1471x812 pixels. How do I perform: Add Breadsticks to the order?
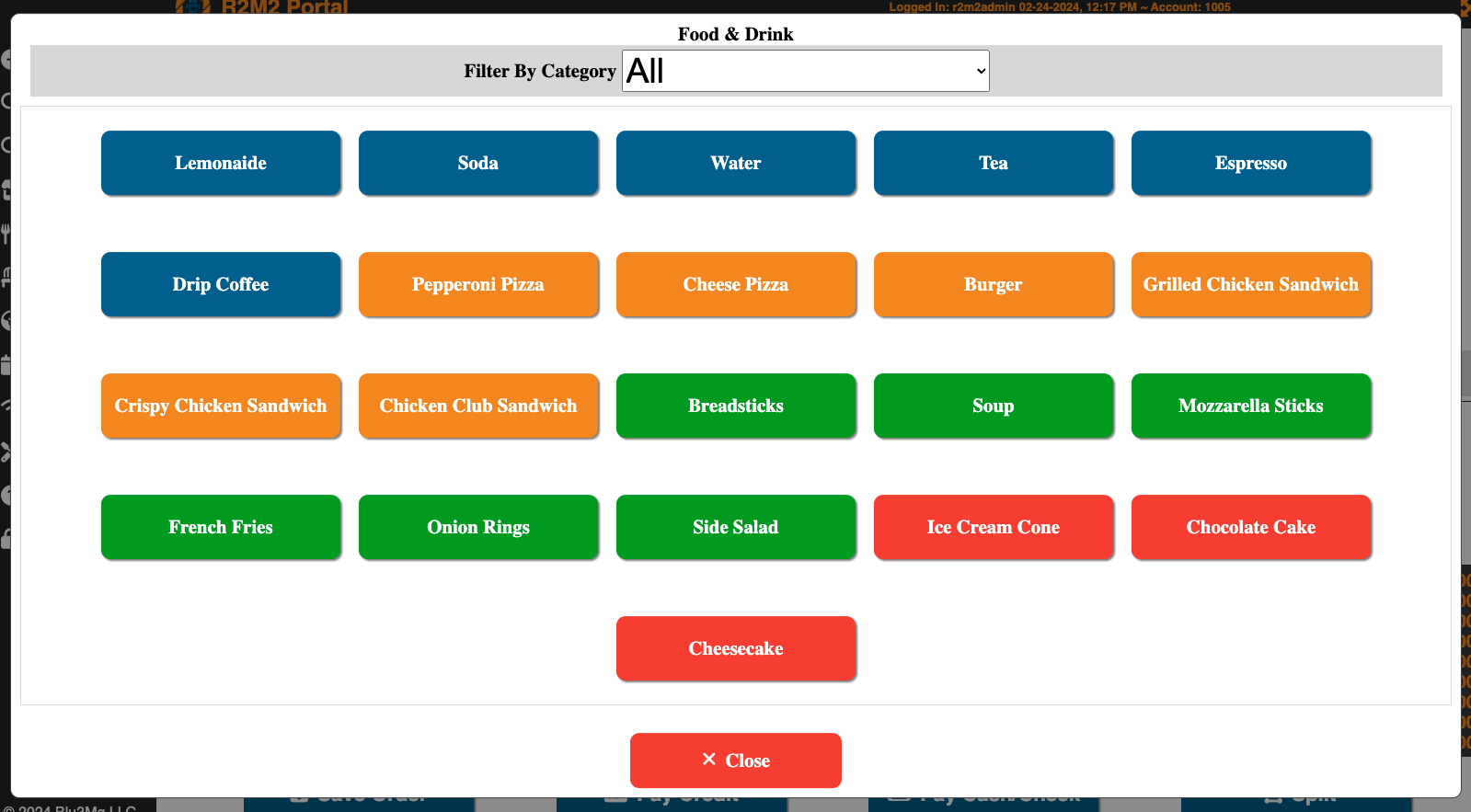(736, 406)
